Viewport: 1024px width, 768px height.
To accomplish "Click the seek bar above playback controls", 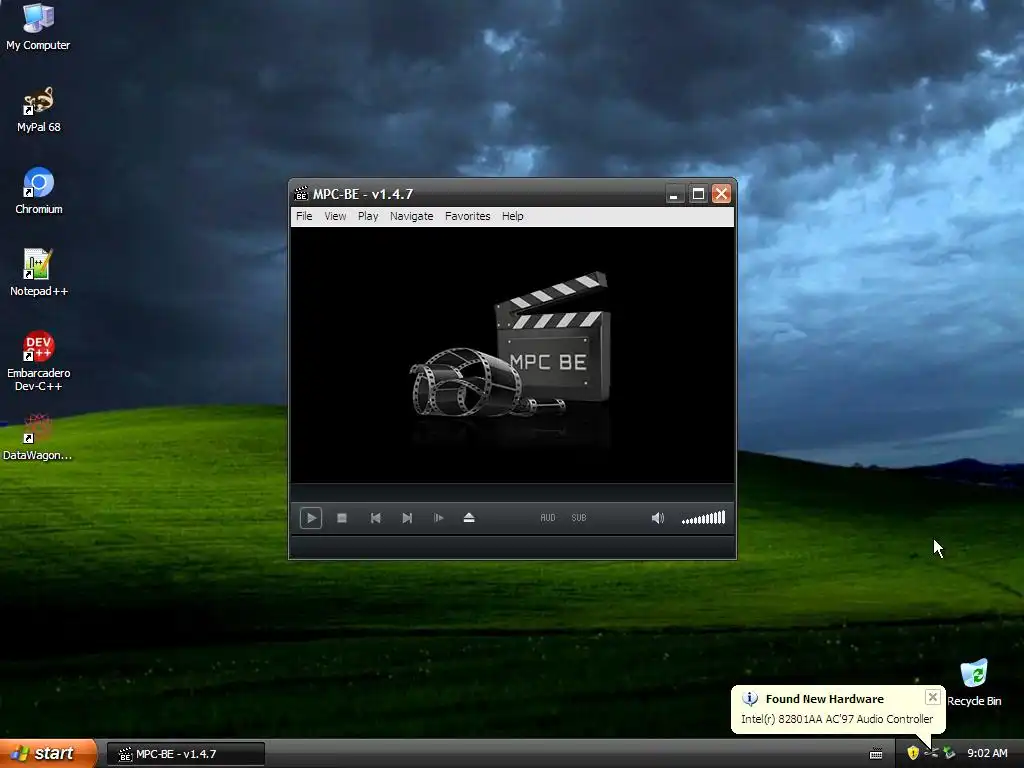I will 513,492.
